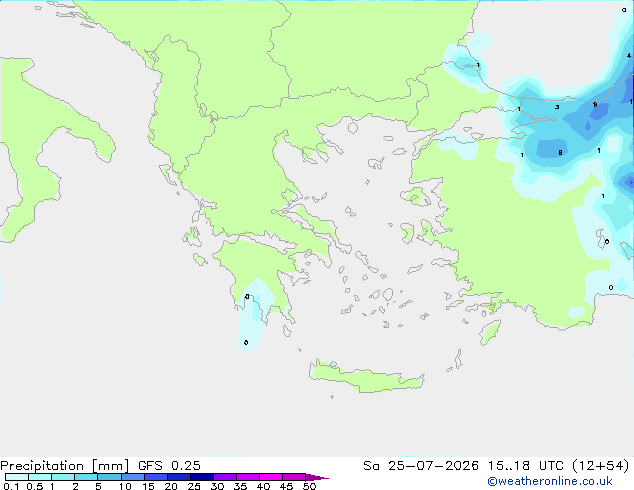634x490 pixels.
Task: Click the "GFS 0.25" model label
Action: pos(169,466)
